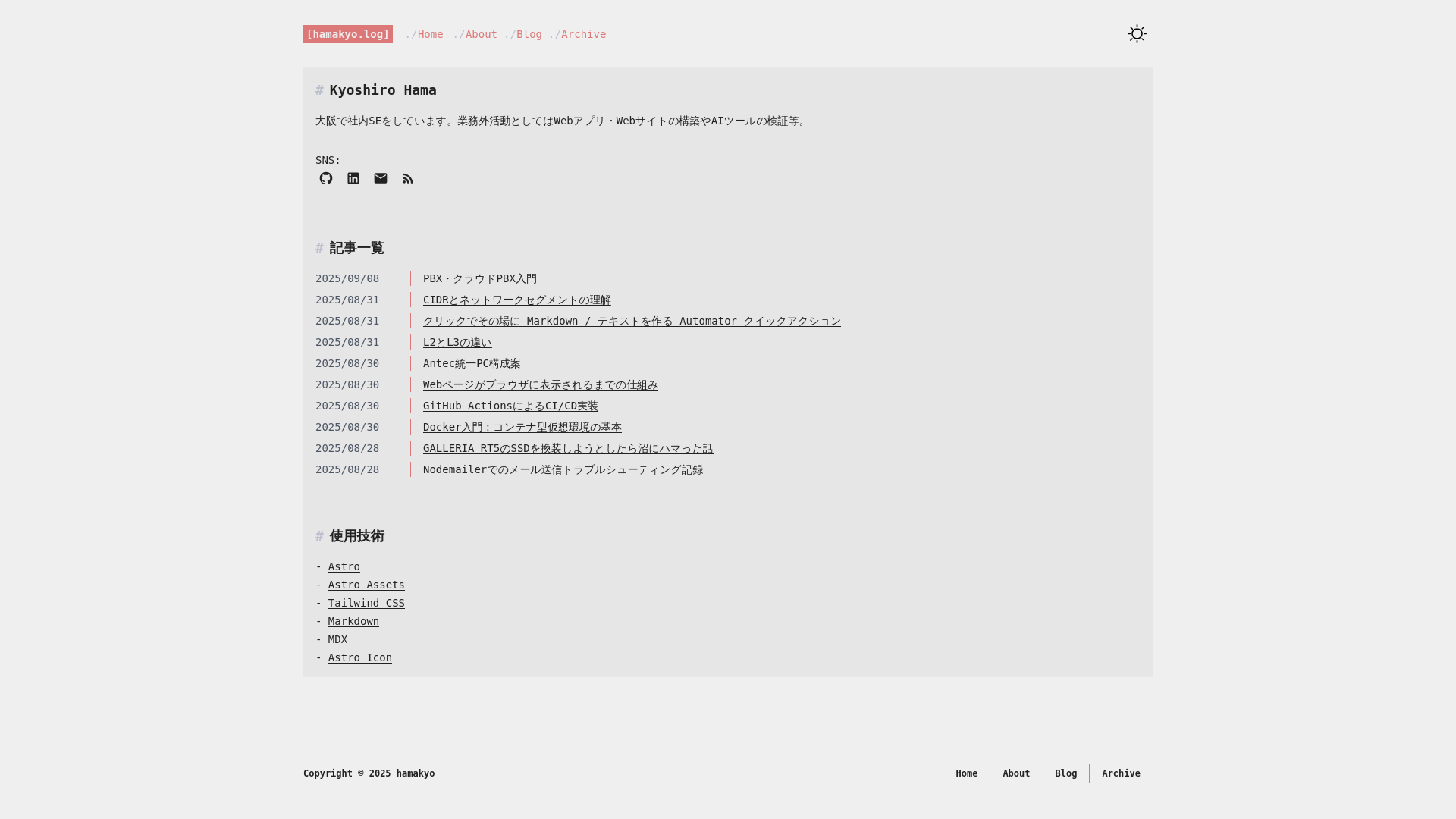Screen dimensions: 1456x819
Task: Open the Docker入門 article link
Action: tap(522, 427)
